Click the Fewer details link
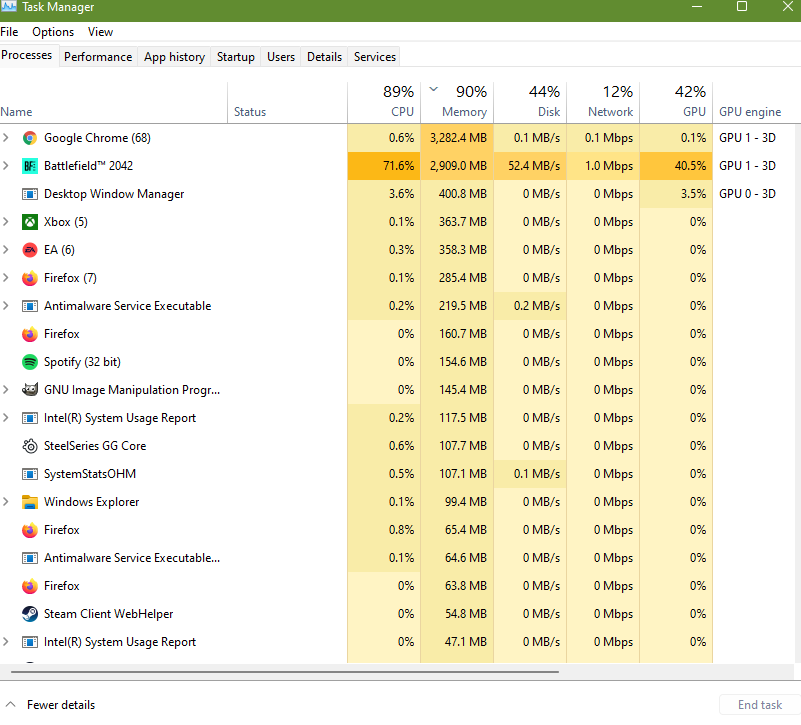Viewport: 801px width, 725px height. [61, 705]
